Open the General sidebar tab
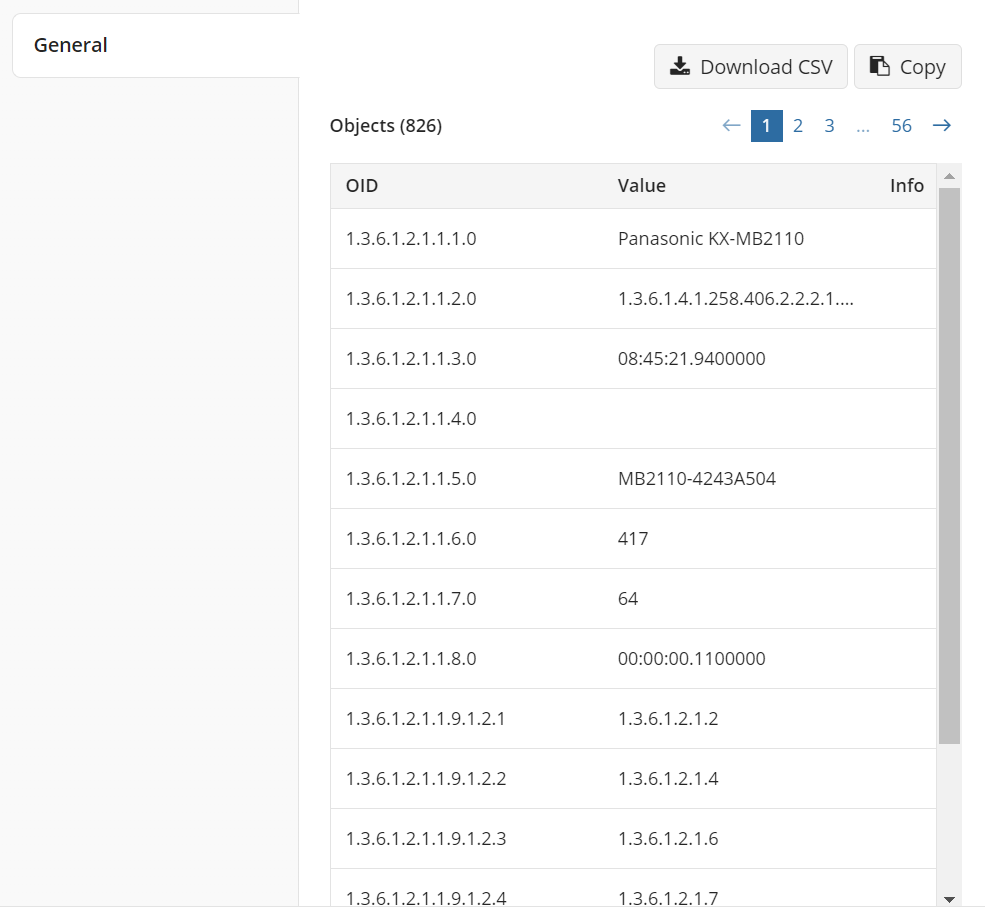Image resolution: width=985 pixels, height=922 pixels. pos(156,45)
